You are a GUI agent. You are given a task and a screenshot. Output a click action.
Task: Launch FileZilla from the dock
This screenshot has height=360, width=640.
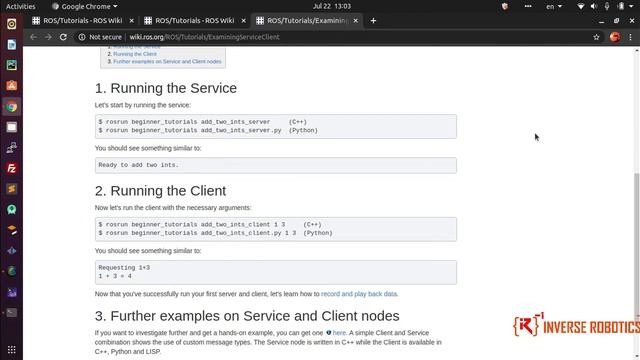pos(11,168)
